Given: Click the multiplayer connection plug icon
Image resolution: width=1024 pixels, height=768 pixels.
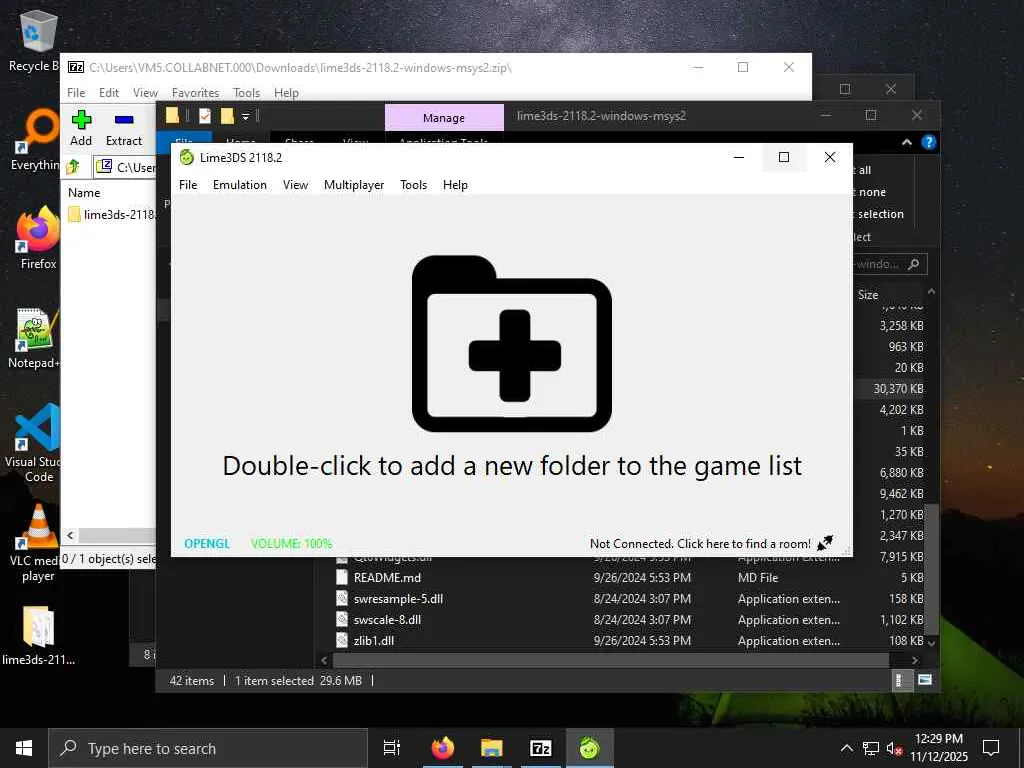Looking at the screenshot, I should tap(825, 543).
